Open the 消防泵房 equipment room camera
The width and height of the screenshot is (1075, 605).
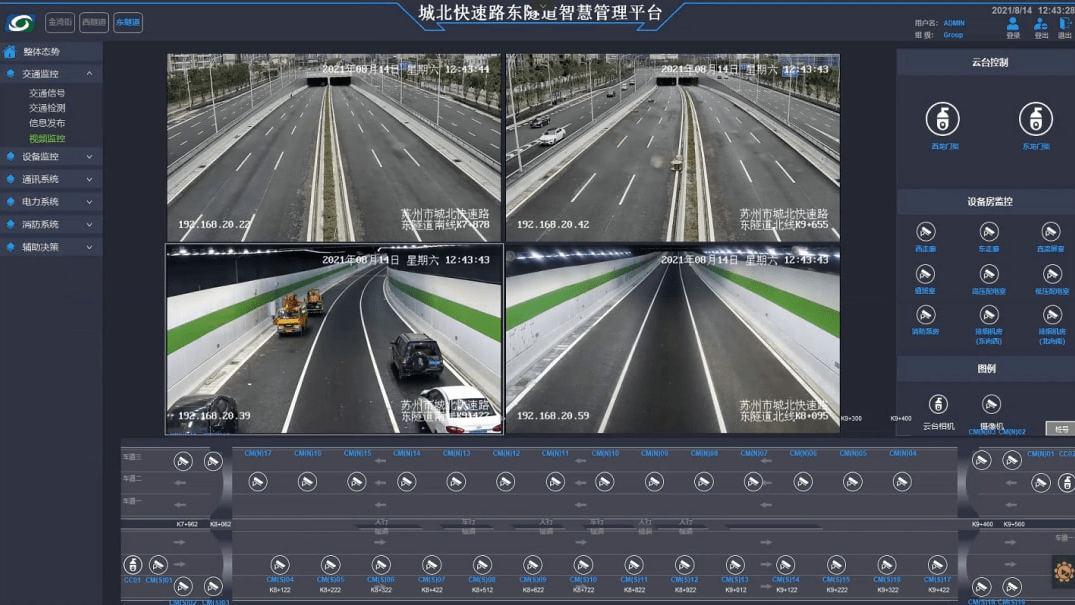tap(926, 316)
